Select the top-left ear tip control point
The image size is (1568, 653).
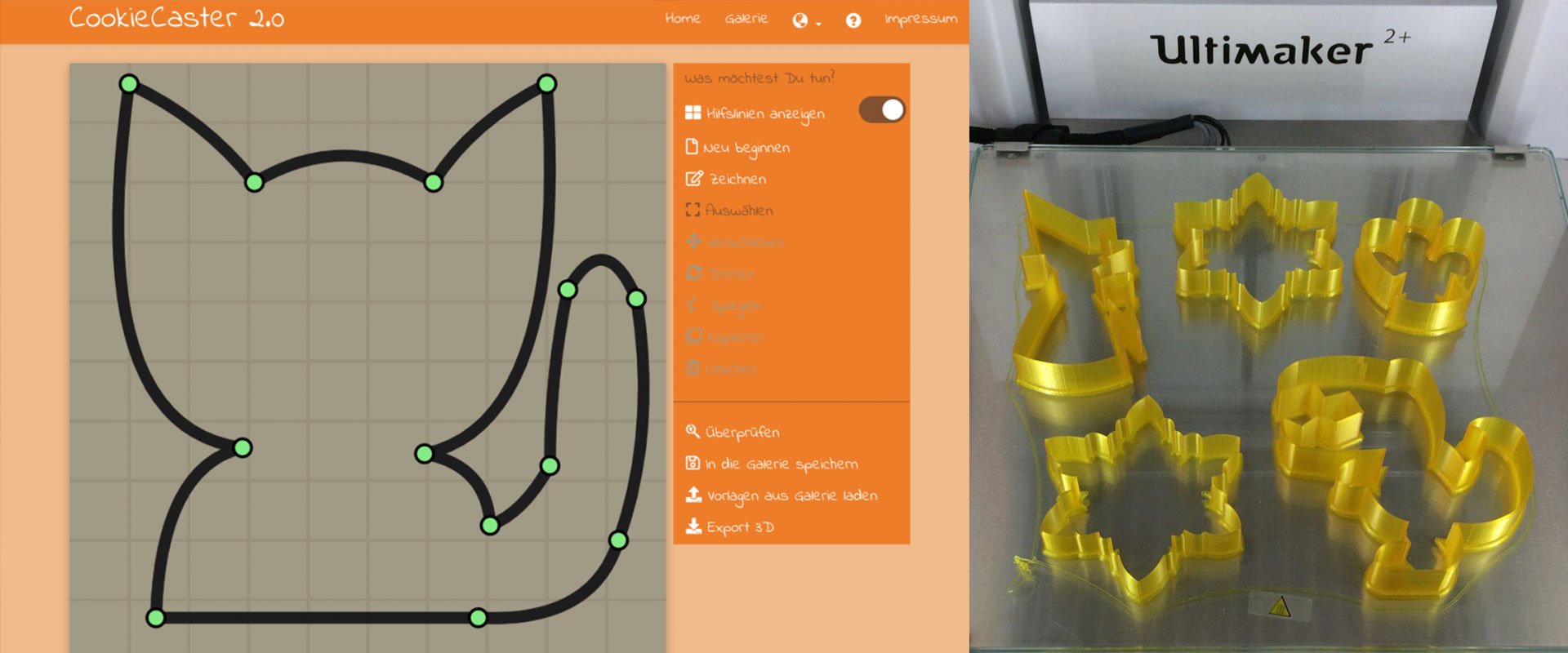129,83
